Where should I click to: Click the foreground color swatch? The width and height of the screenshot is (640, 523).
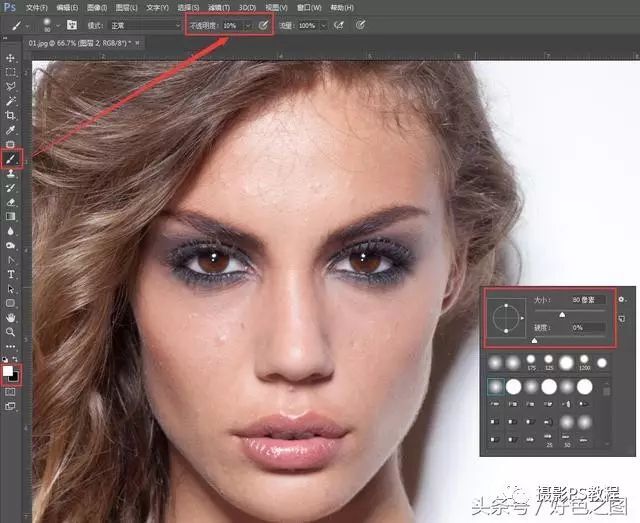click(x=9, y=372)
